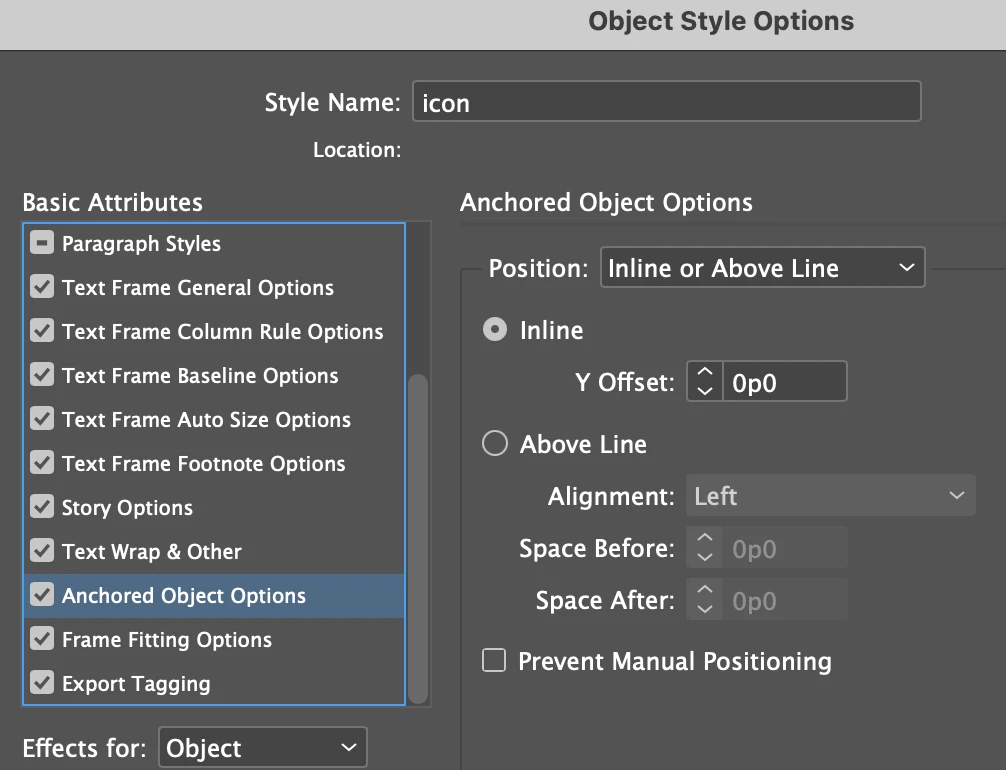The height and width of the screenshot is (770, 1006).
Task: Select the Above Line radio button
Action: [x=495, y=444]
